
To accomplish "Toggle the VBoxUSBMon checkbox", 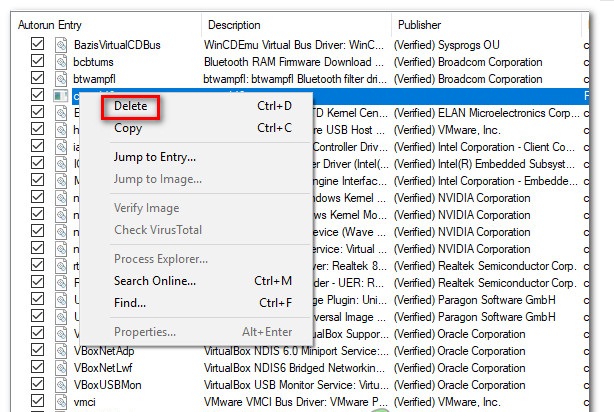I will (38, 384).
